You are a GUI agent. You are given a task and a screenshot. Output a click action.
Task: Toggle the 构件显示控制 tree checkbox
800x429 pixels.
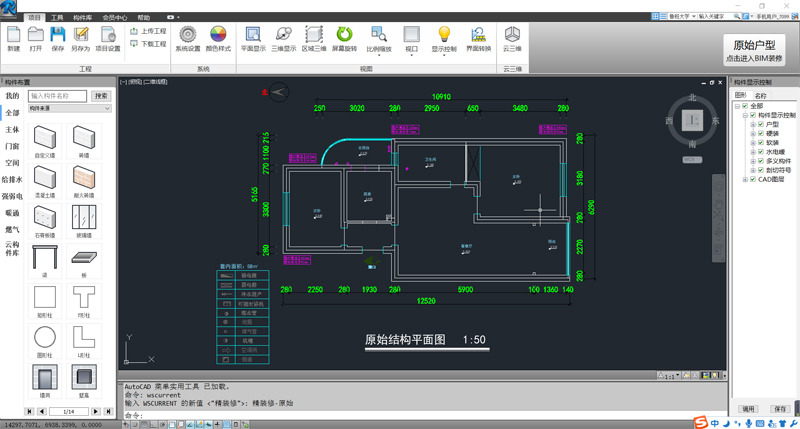click(x=753, y=115)
